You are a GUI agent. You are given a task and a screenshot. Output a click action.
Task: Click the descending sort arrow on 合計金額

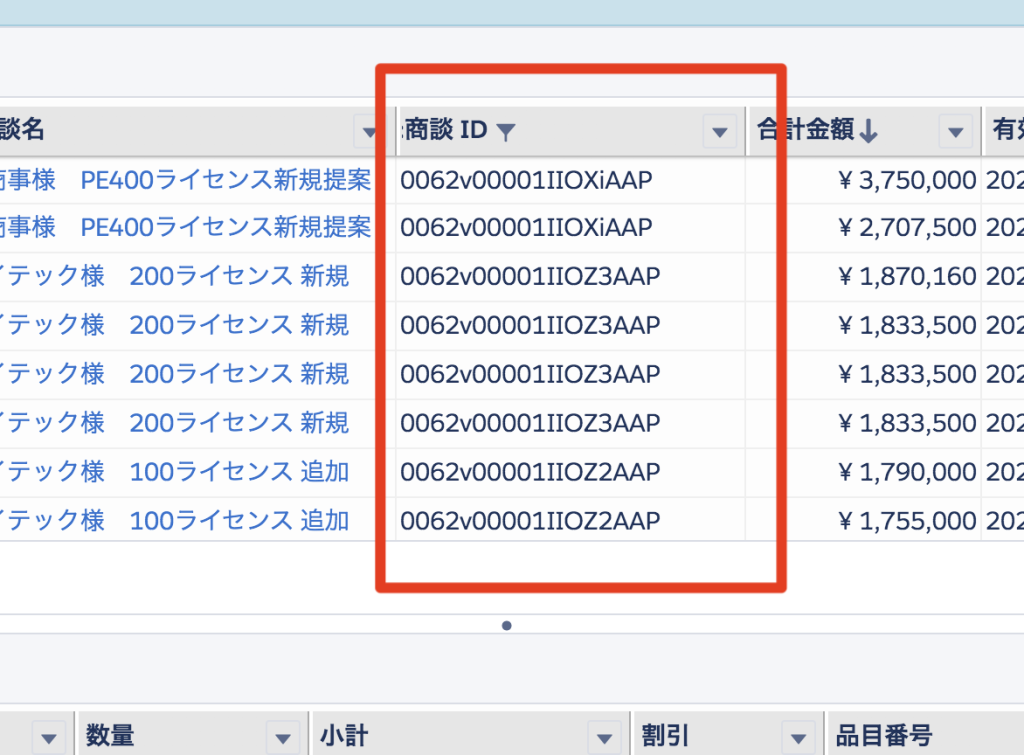pos(868,131)
